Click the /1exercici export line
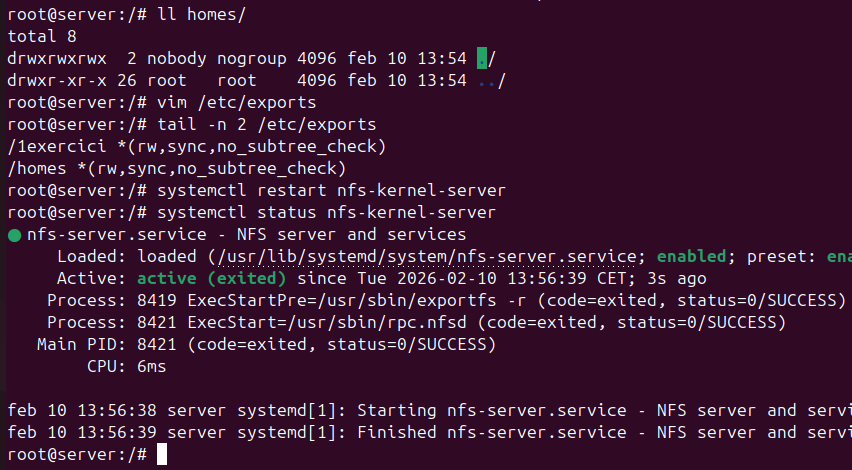The image size is (852, 470). [196, 147]
